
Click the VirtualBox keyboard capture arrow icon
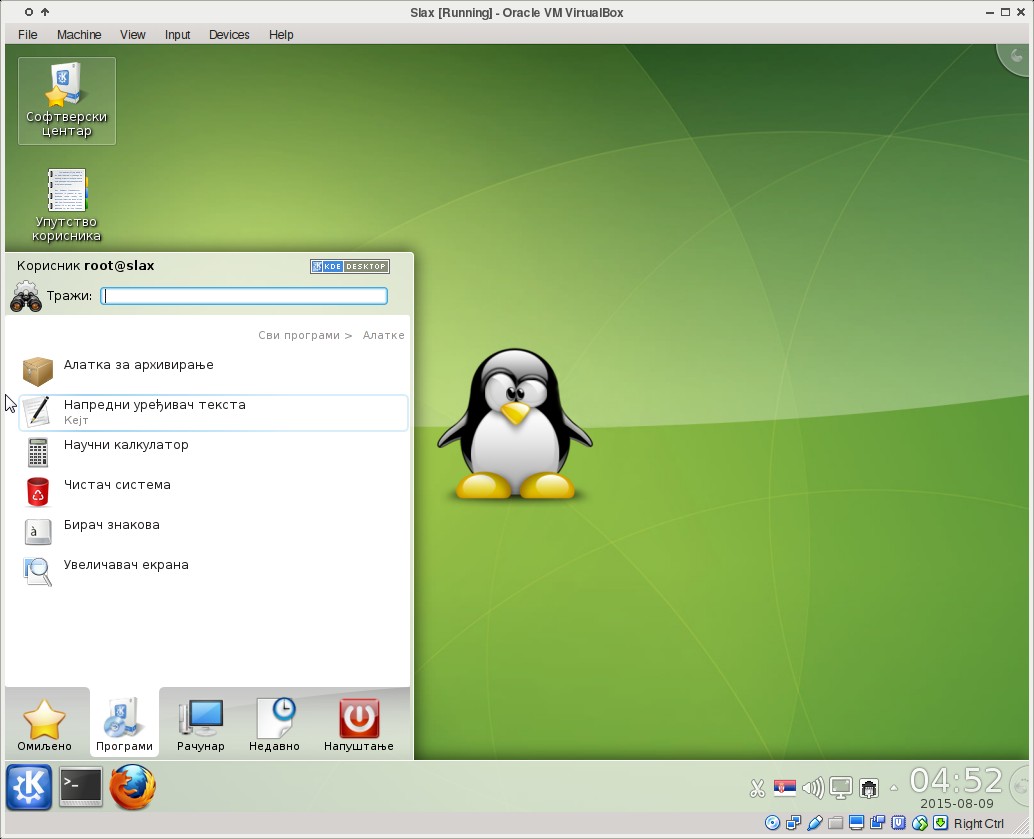pos(941,823)
